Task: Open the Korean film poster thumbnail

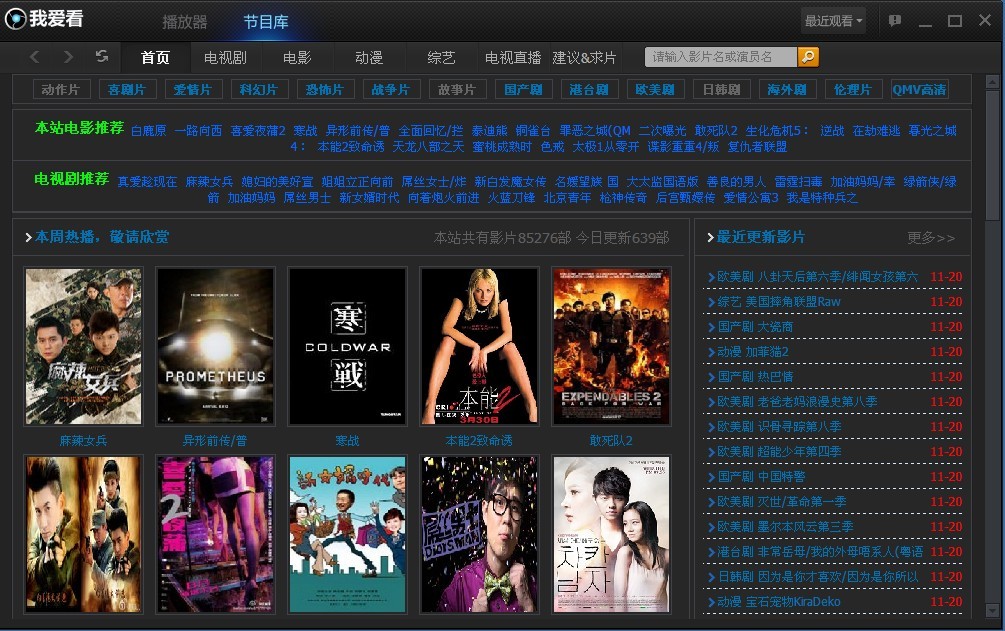Action: click(611, 534)
